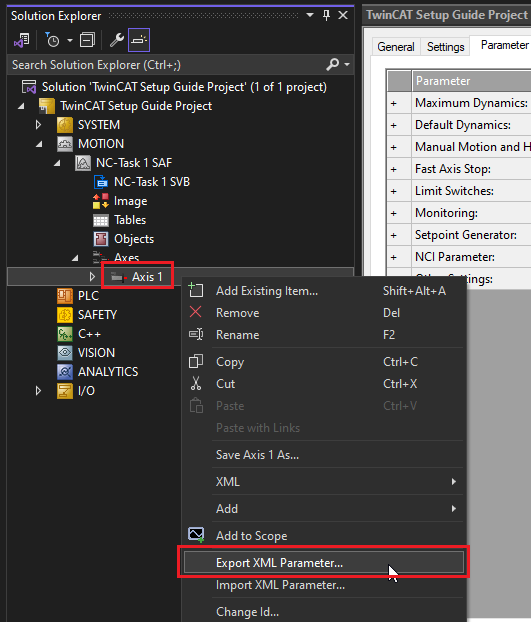Open the pending changes filter dropdown arrow
Screen dimensions: 531x622
click(x=70, y=40)
